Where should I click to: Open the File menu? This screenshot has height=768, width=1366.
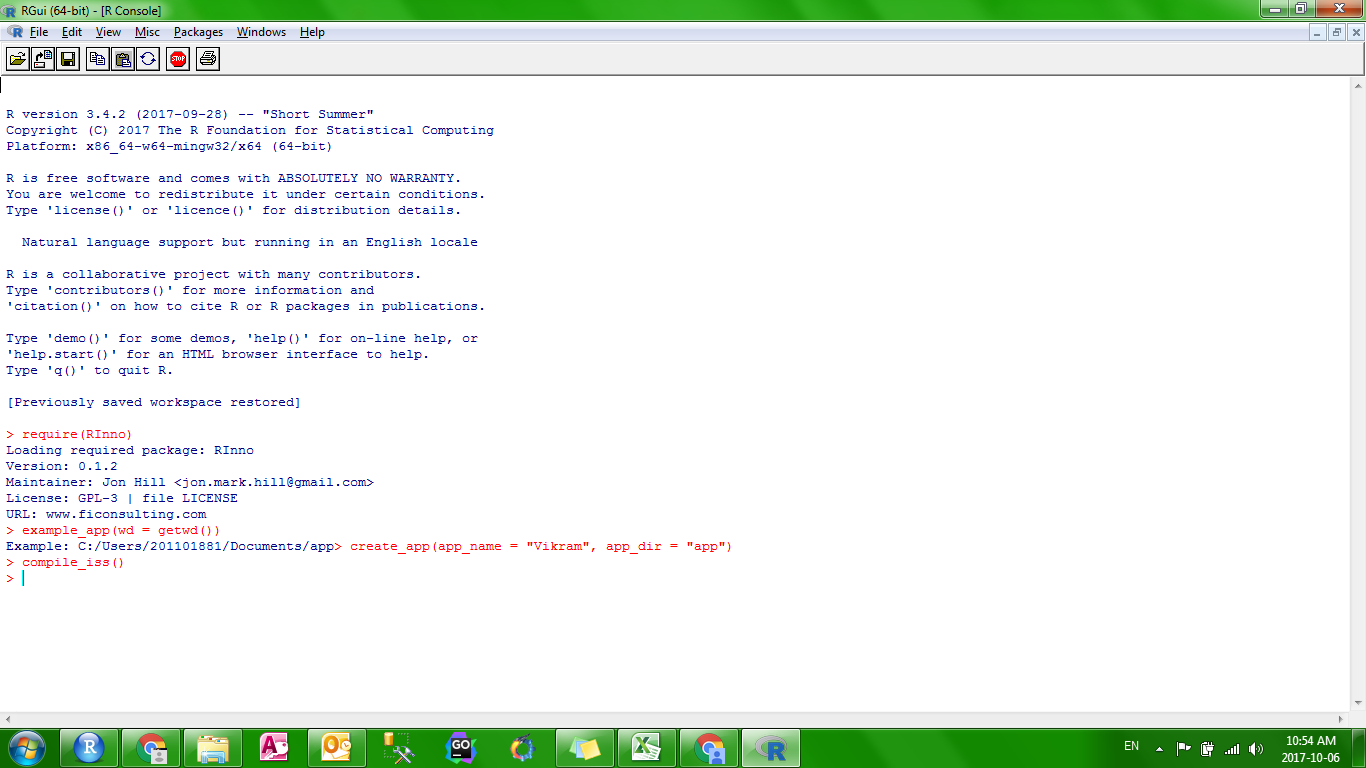[39, 32]
